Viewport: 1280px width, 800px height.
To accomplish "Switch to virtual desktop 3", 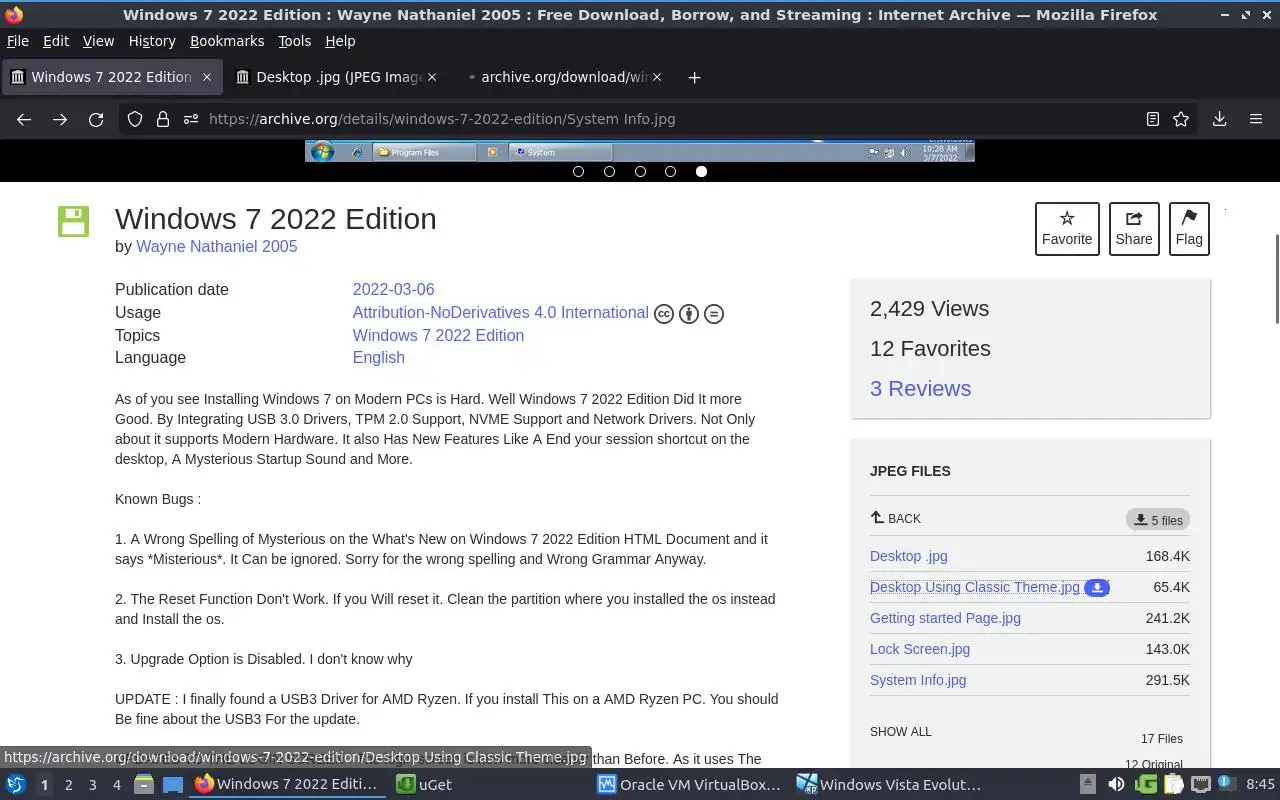I will [x=92, y=785].
